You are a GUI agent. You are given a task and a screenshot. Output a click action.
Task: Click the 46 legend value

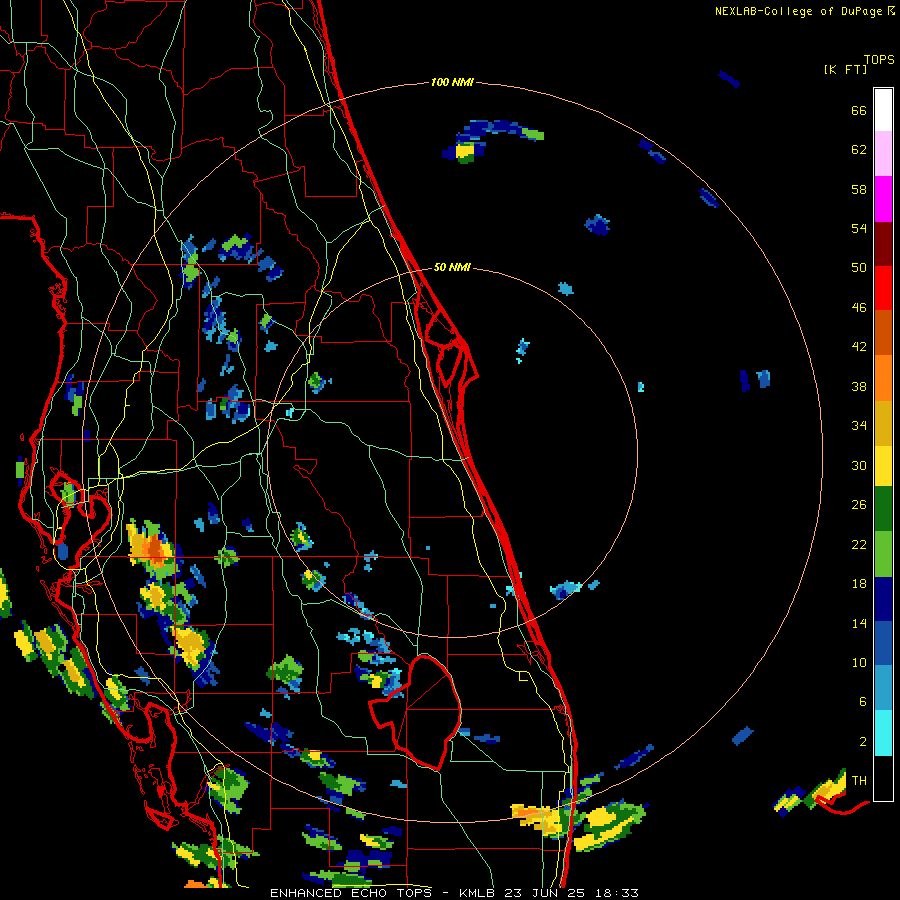(859, 308)
